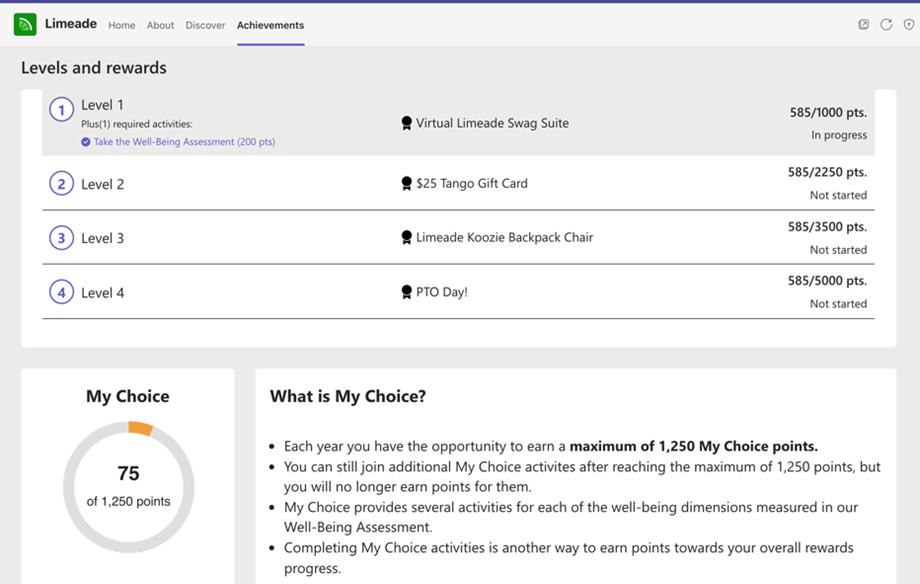
Task: Click the orange segment of progress ring
Action: pos(141,428)
